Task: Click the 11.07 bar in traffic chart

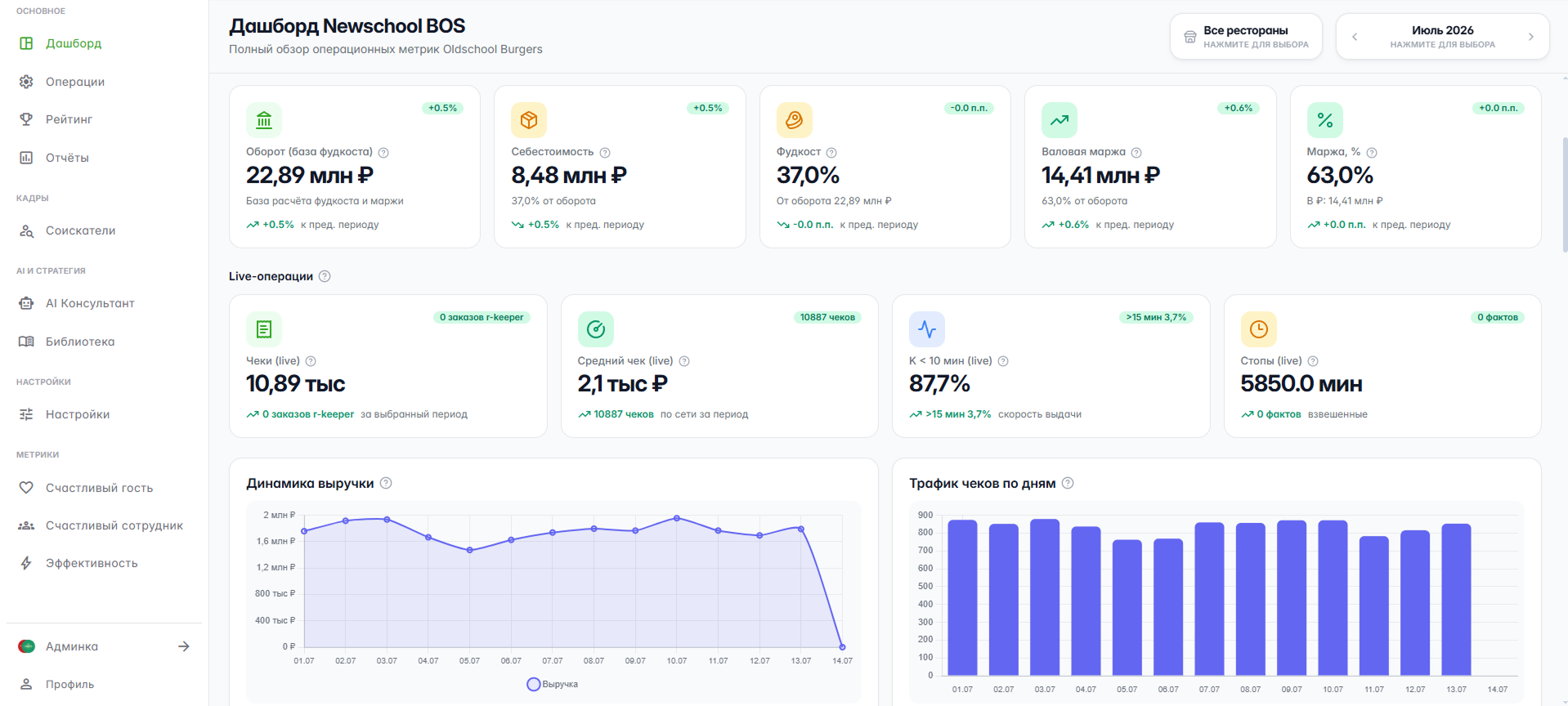Action: pyautogui.click(x=1374, y=605)
